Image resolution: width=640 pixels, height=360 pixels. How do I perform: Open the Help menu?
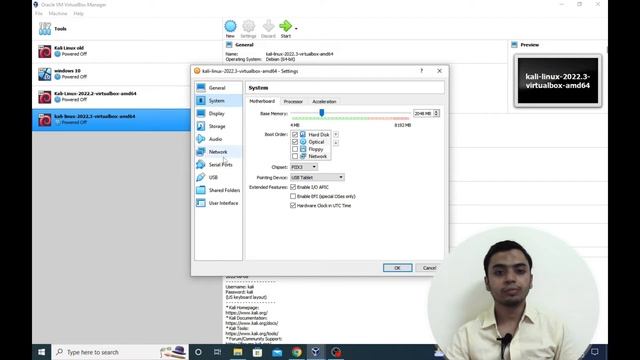coord(78,13)
